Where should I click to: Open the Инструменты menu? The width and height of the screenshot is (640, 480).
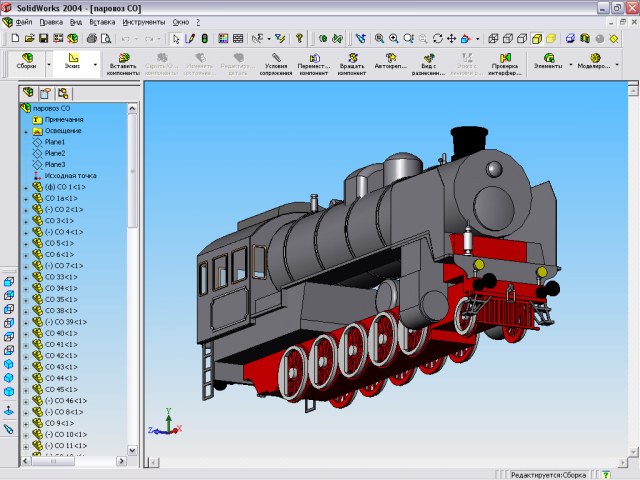pyautogui.click(x=144, y=21)
